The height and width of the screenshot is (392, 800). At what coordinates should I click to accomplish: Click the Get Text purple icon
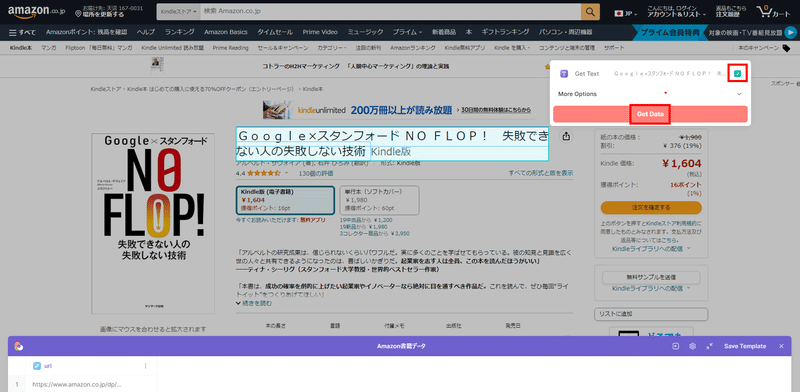(x=564, y=74)
